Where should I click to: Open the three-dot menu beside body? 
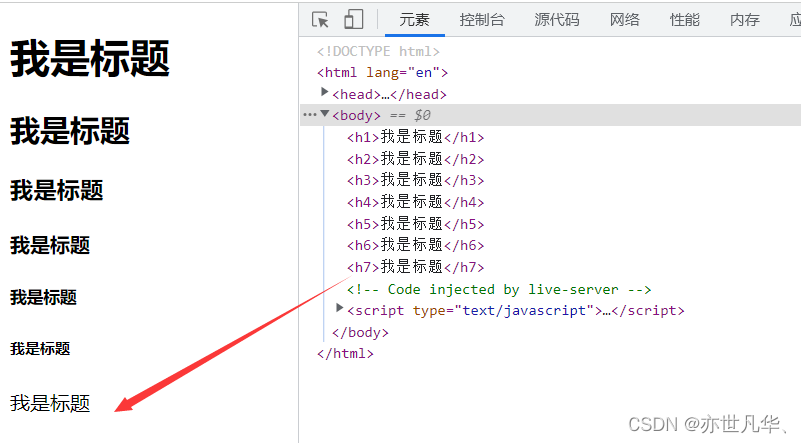(310, 114)
